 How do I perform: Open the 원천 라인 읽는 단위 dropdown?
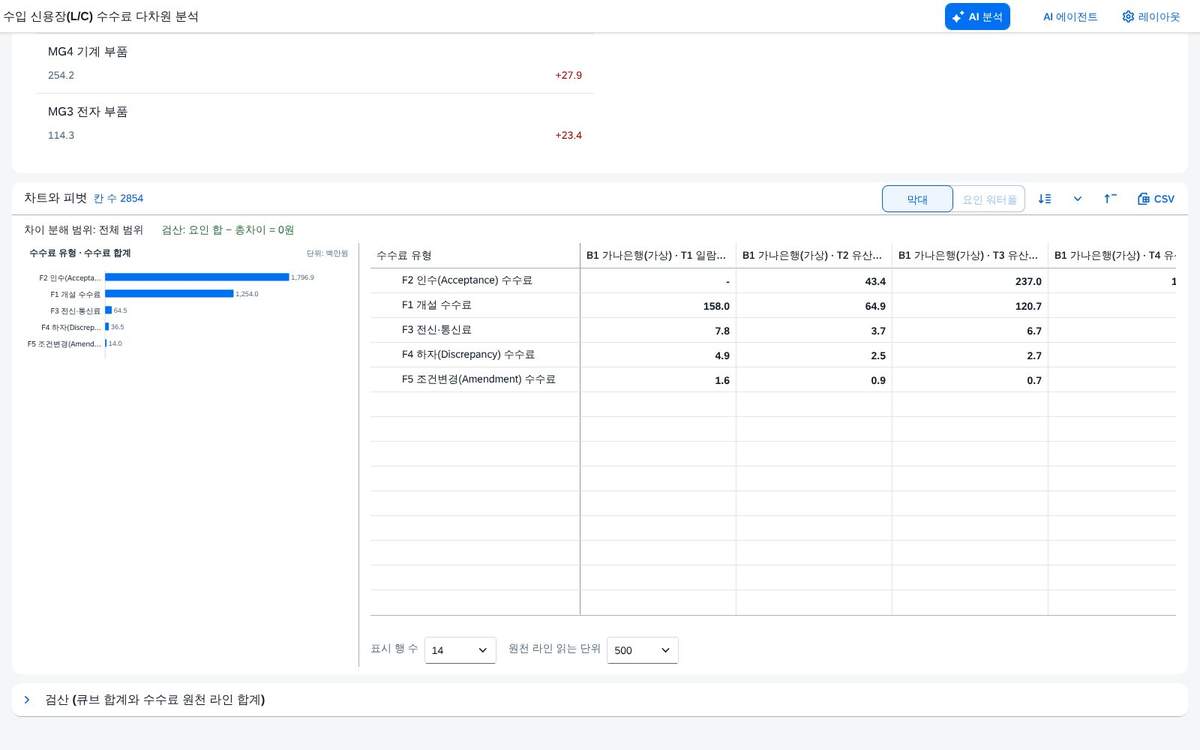[x=642, y=650]
